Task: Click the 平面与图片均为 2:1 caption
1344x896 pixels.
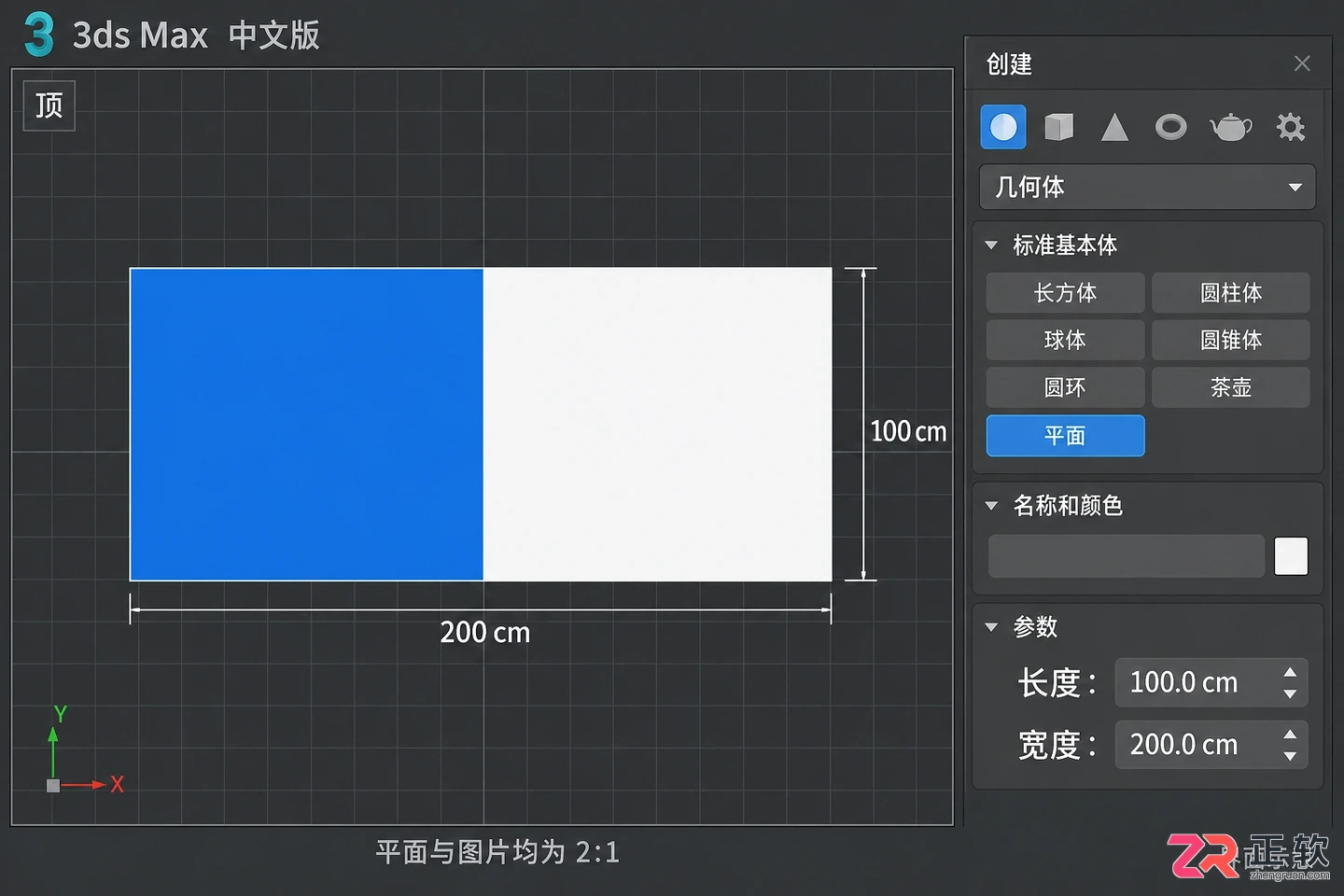Action: [497, 852]
